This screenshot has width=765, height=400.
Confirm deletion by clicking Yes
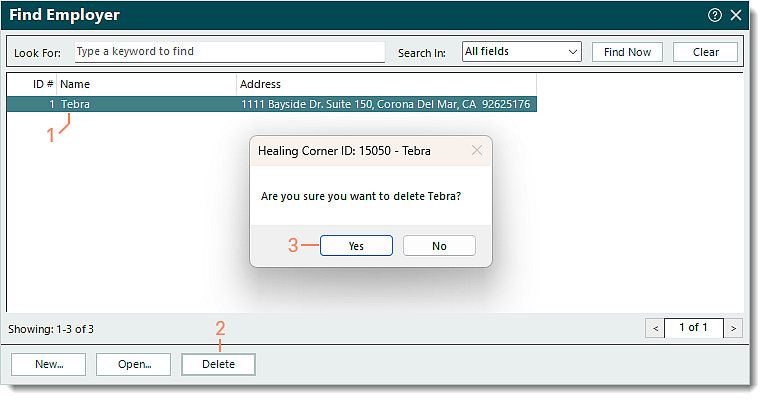(356, 246)
